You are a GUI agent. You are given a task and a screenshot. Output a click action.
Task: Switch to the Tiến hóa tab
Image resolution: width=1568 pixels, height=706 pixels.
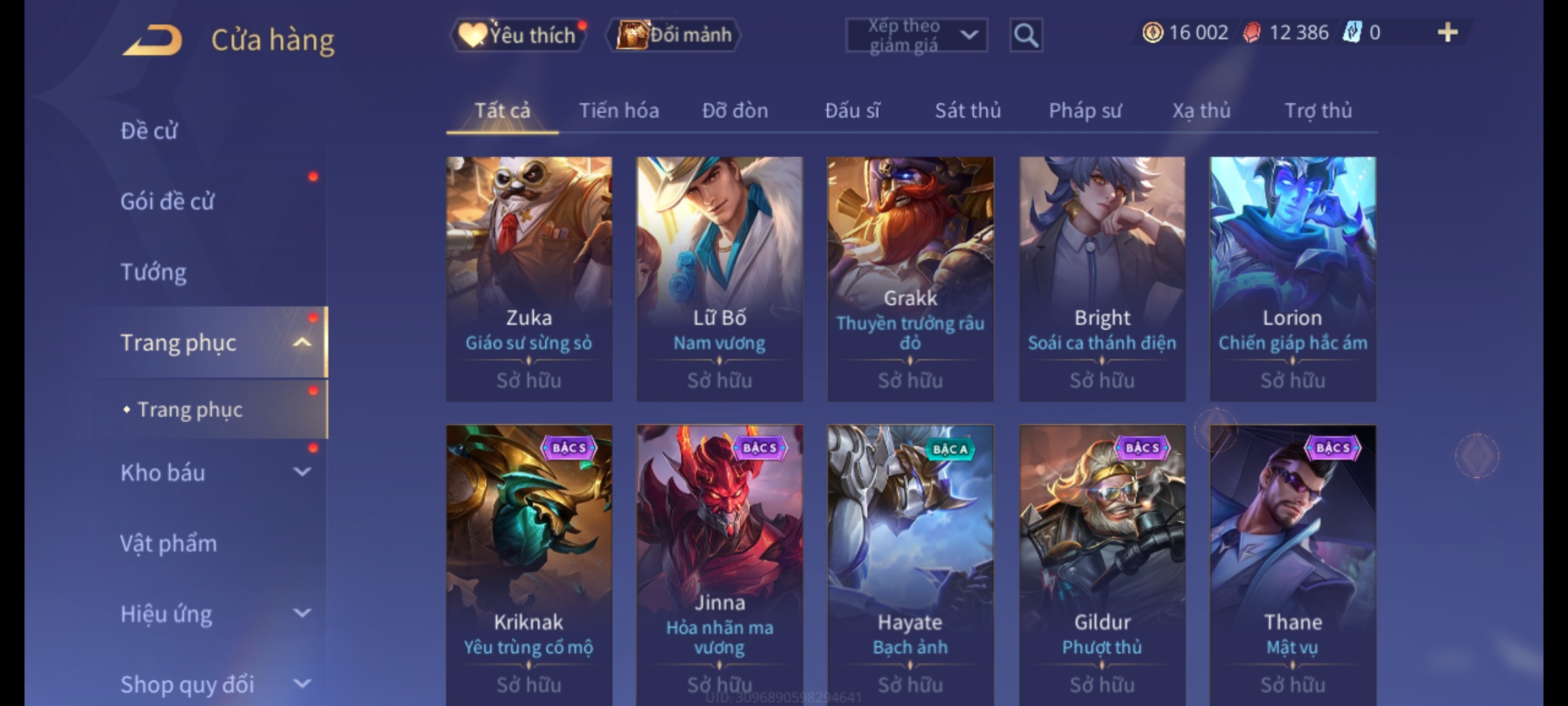coord(619,110)
